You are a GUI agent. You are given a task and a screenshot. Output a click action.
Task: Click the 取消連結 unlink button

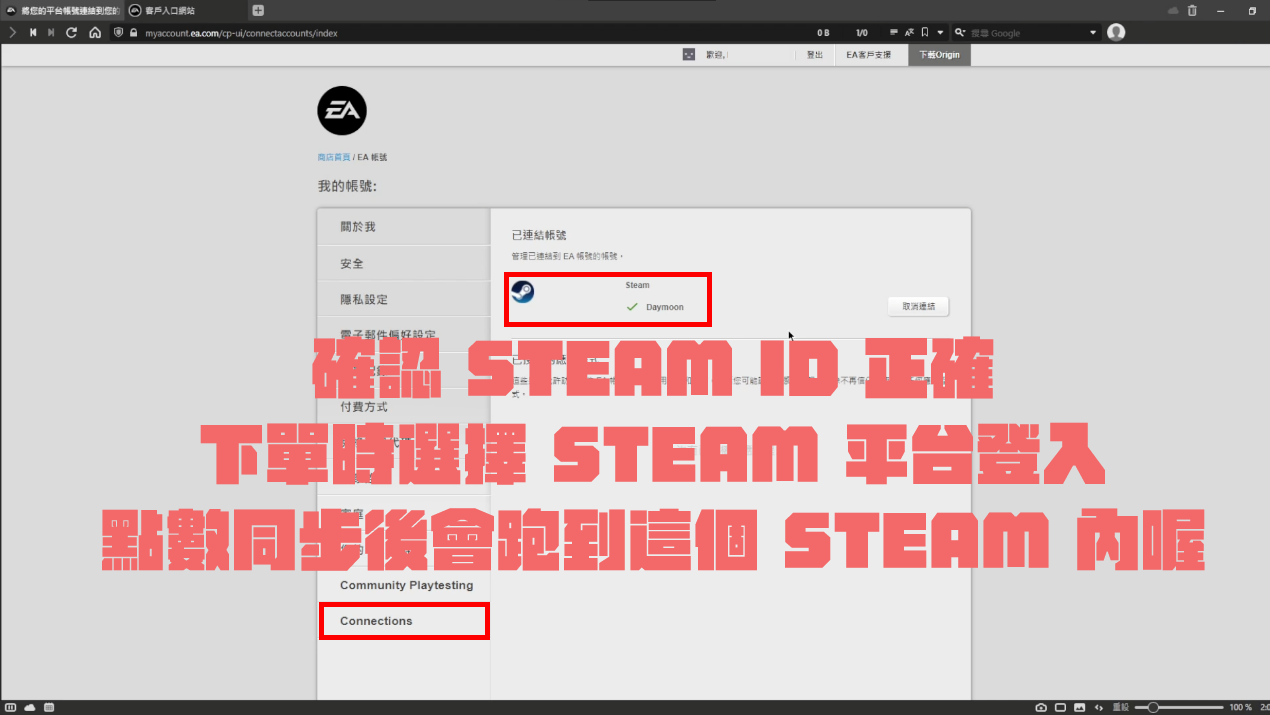(x=918, y=306)
